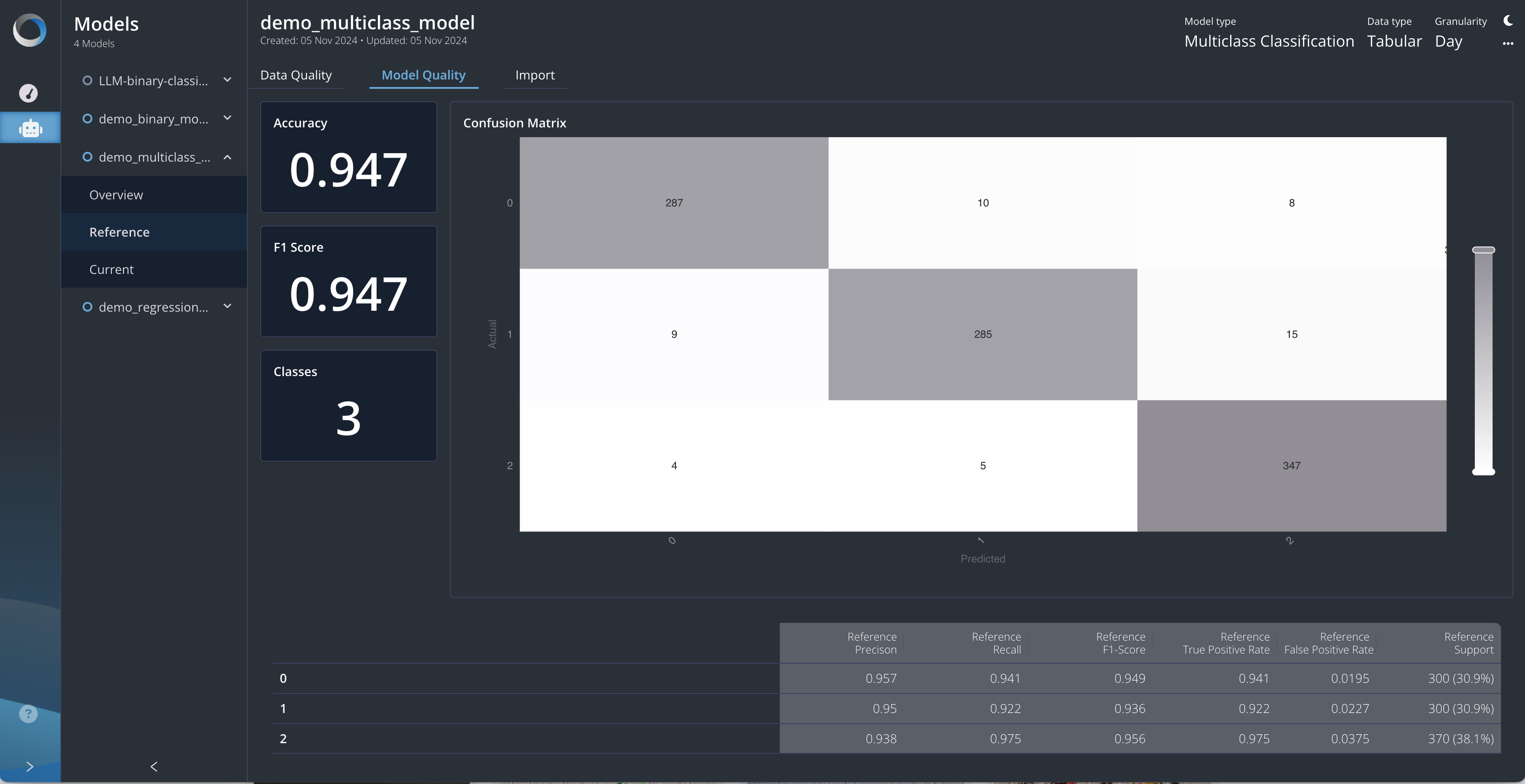The width and height of the screenshot is (1525, 784).
Task: Click the circle icon beside demo_regression...
Action: click(x=87, y=306)
